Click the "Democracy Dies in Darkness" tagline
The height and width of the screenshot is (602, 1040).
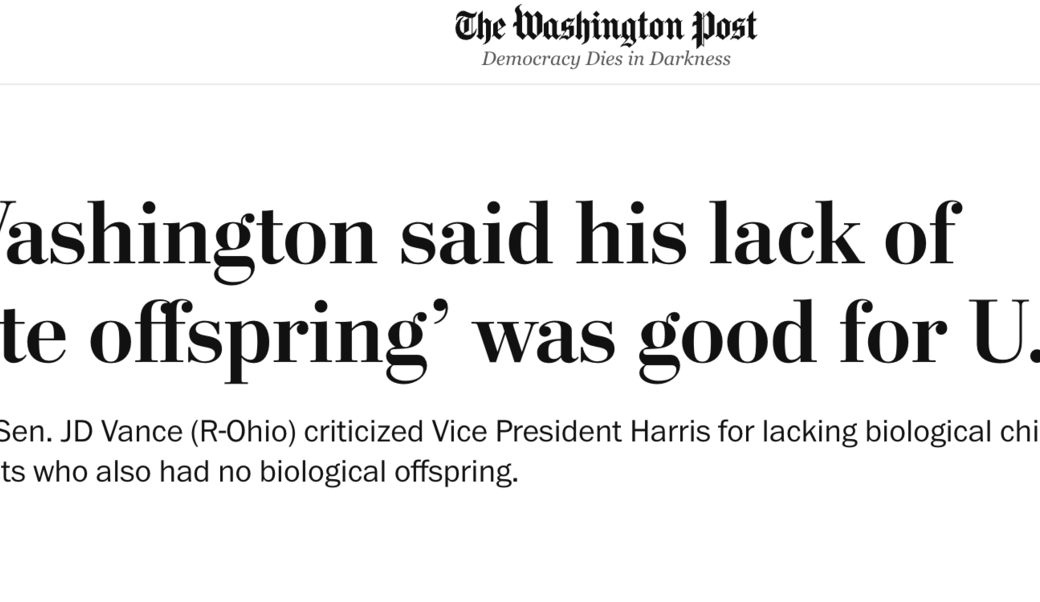click(x=605, y=58)
